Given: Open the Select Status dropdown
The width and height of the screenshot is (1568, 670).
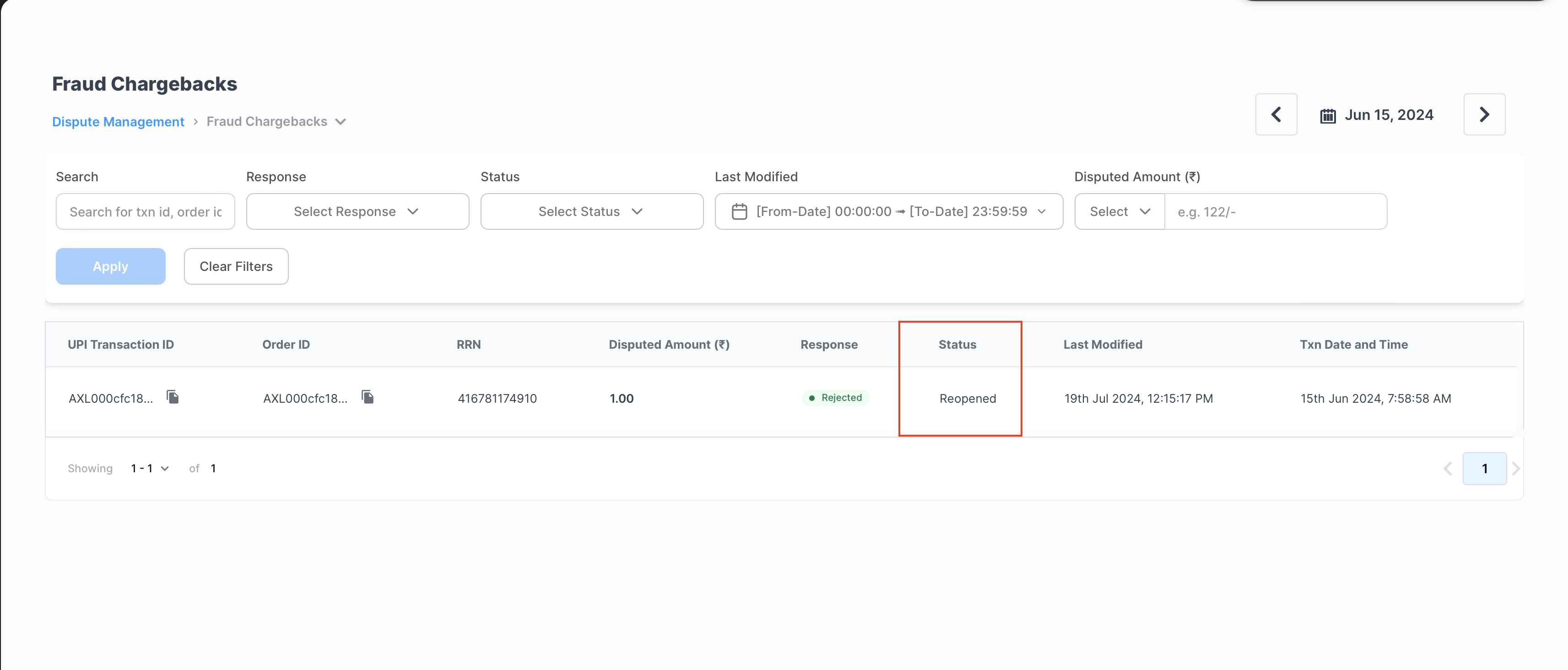Looking at the screenshot, I should [x=591, y=212].
